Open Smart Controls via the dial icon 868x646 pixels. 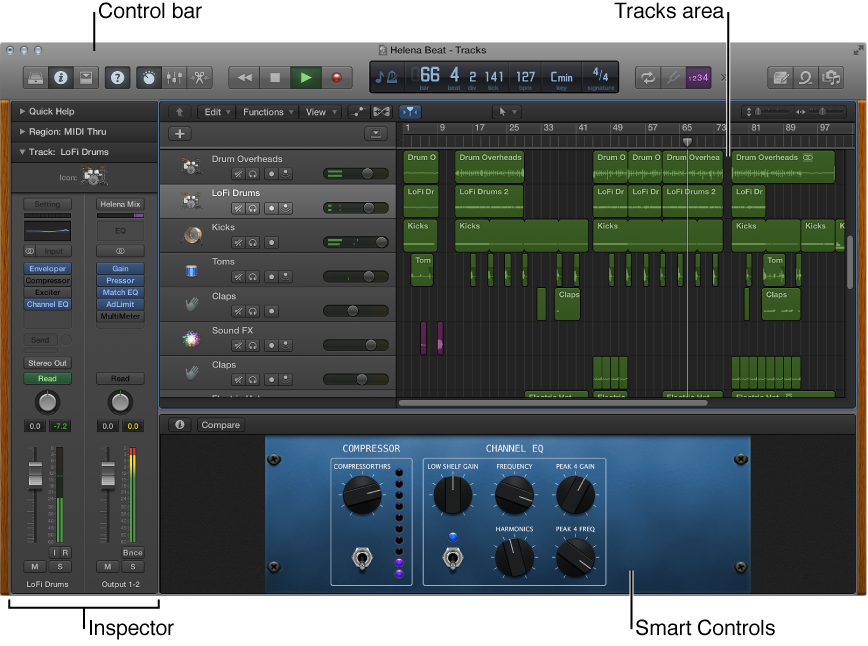(147, 78)
